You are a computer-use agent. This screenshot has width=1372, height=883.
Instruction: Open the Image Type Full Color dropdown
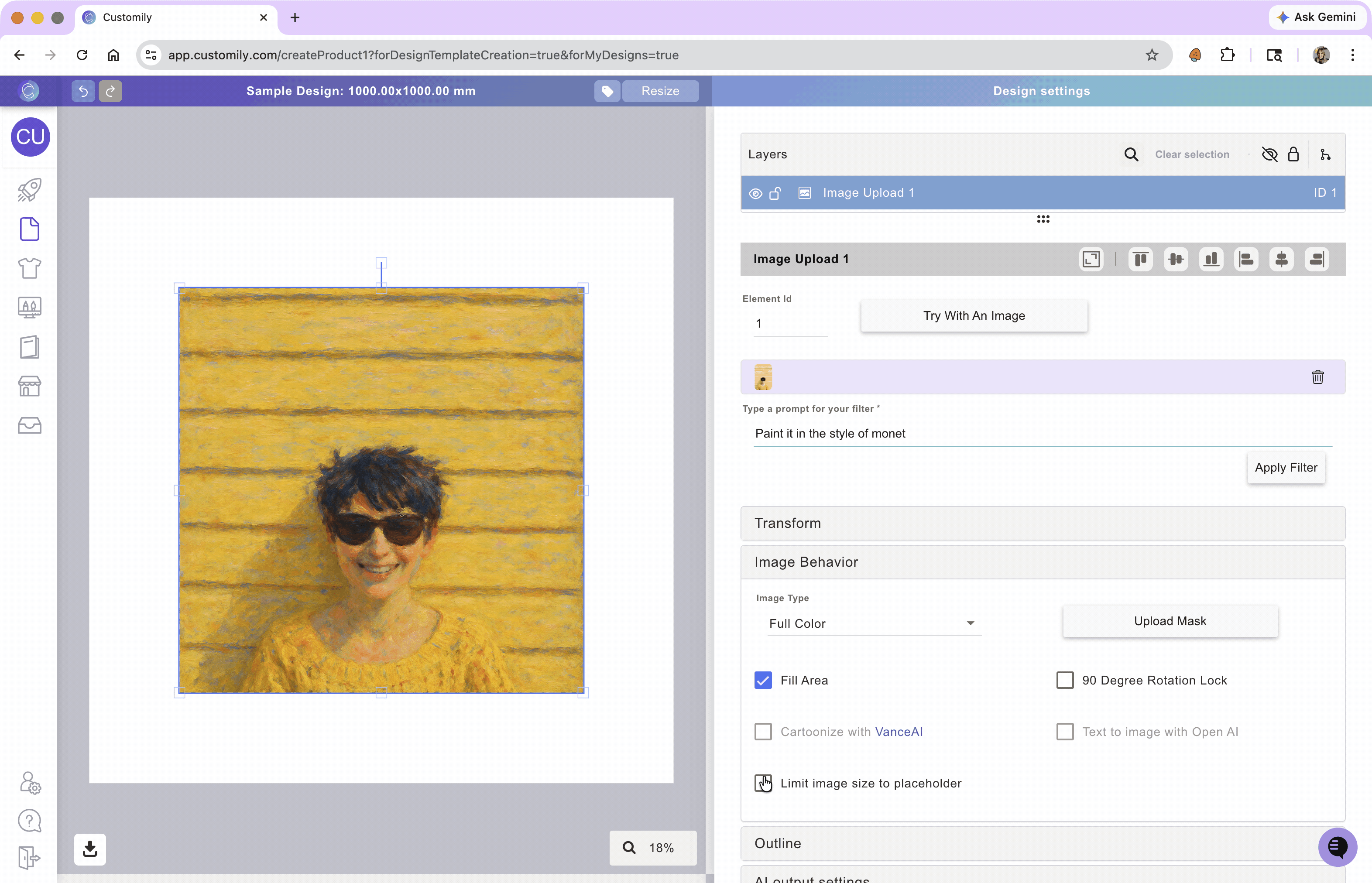click(874, 623)
